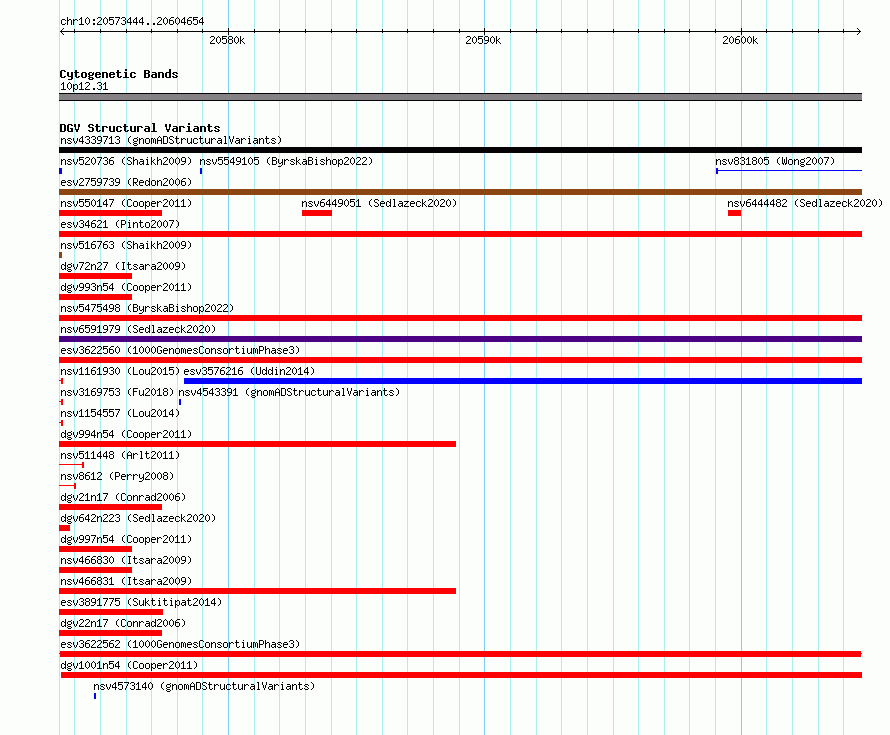
Task: Select the nsv4573140 gnomAD variant label
Action: pos(204,686)
